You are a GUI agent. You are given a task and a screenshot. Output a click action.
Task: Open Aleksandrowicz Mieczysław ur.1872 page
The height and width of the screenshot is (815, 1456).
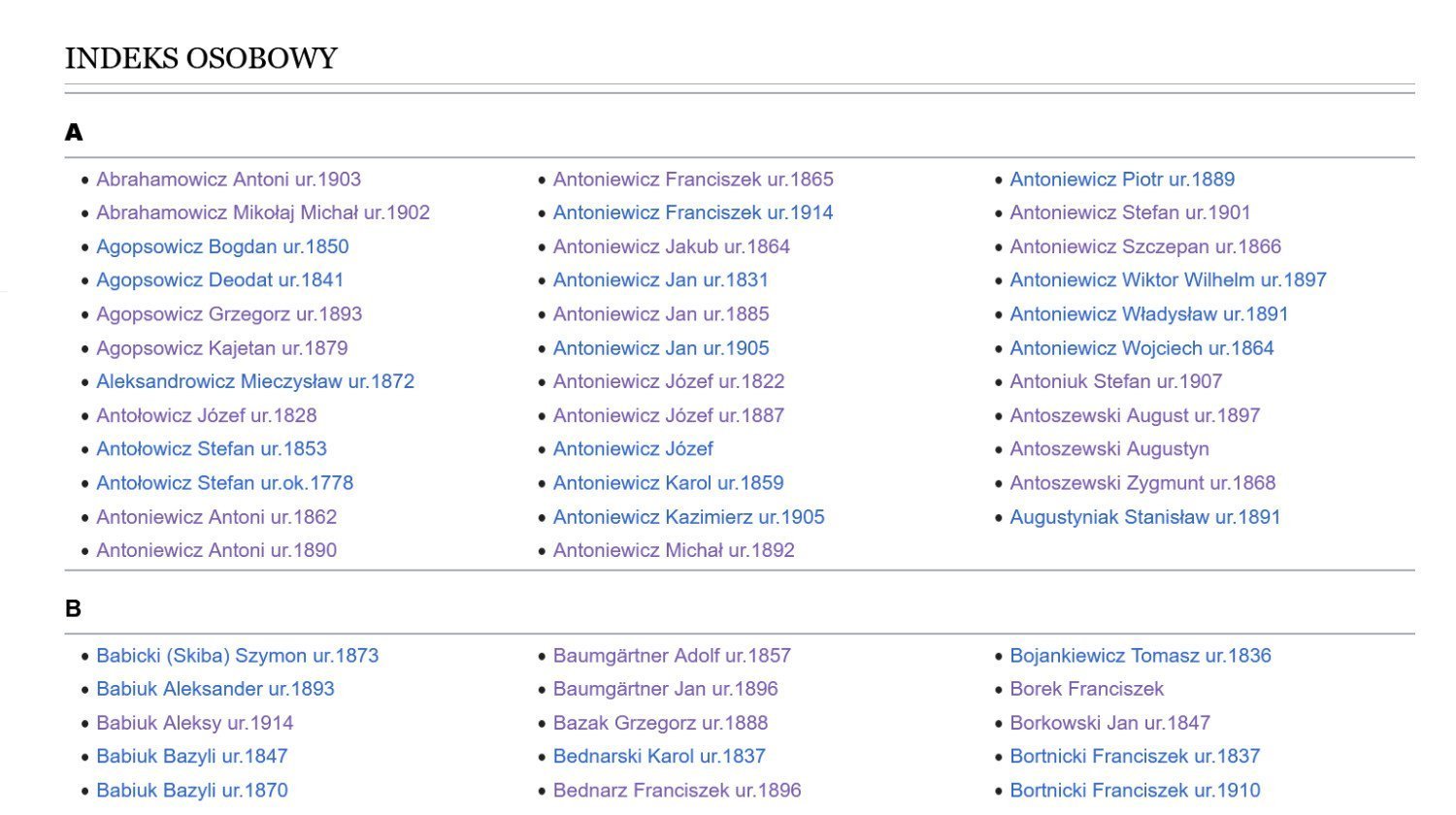click(255, 381)
